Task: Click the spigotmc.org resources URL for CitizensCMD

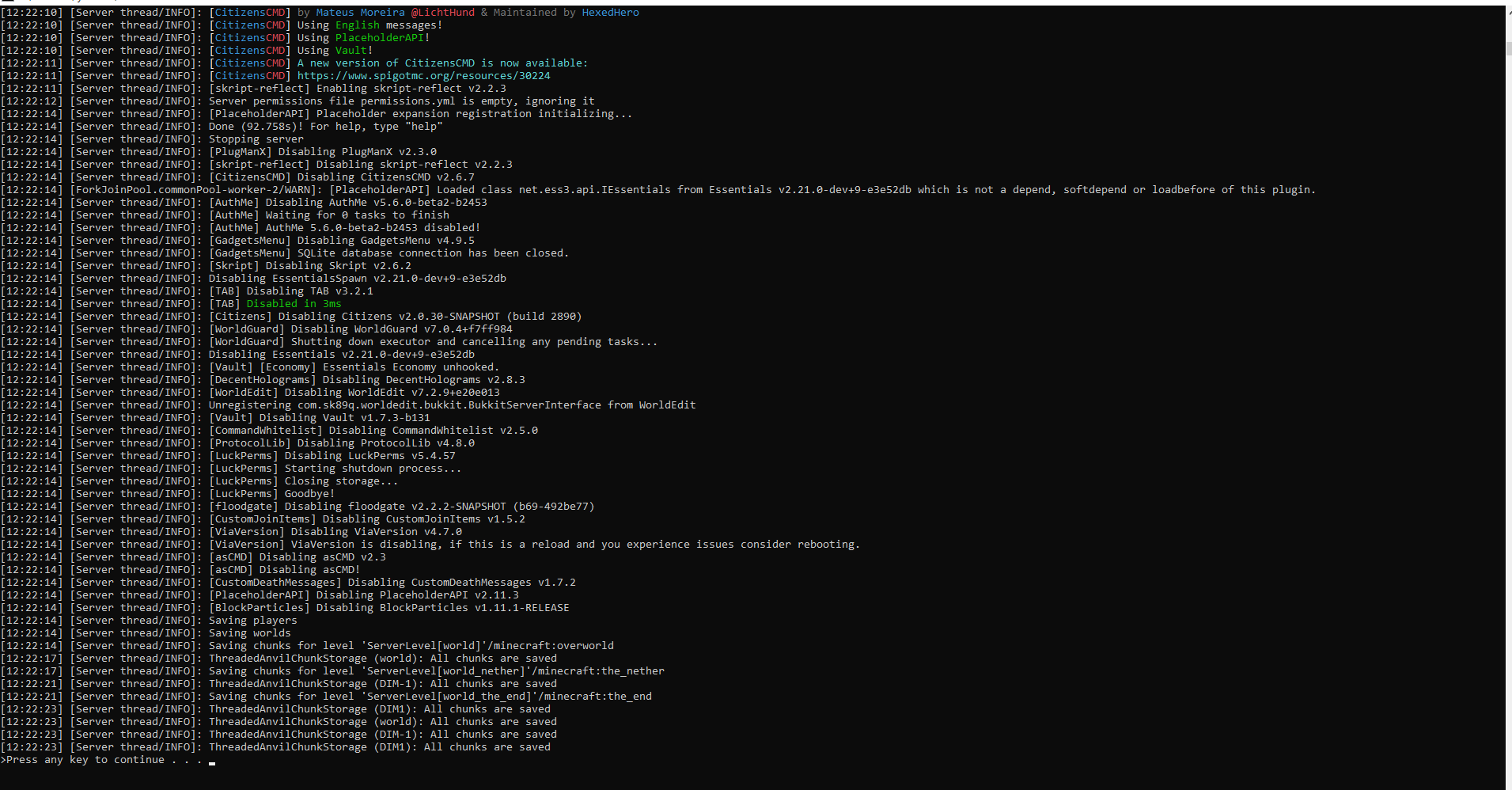Action: point(423,76)
